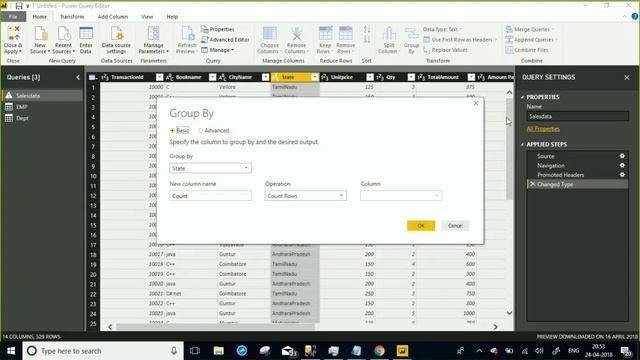This screenshot has width=640, height=360.
Task: Open the Manage dropdown in the Query group
Action: (x=218, y=50)
